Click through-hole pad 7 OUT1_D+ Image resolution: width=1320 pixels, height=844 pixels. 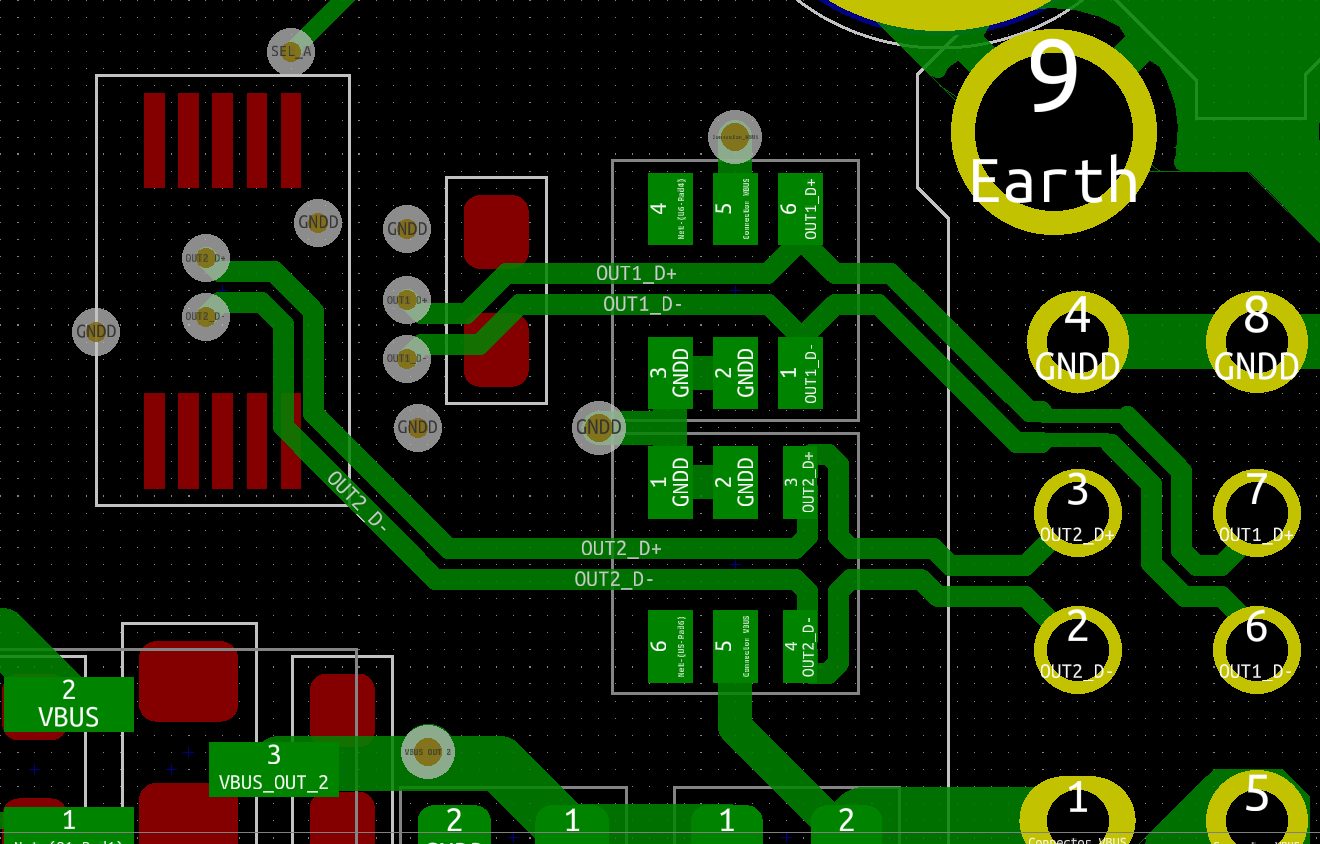click(x=1257, y=512)
